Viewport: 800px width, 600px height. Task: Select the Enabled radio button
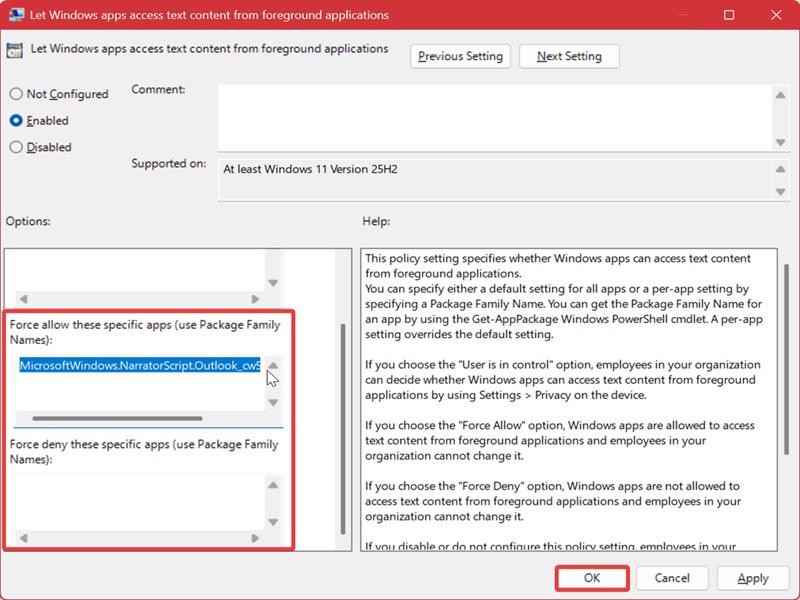click(16, 120)
